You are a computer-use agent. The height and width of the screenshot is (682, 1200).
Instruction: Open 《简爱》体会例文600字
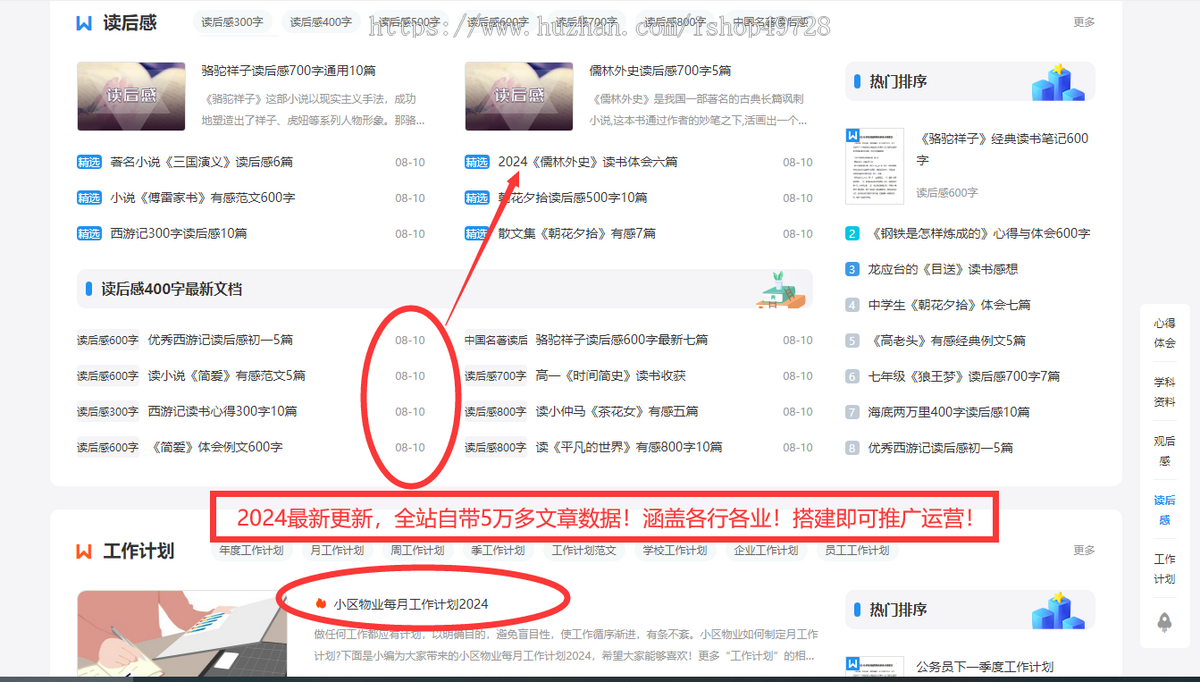(x=215, y=447)
